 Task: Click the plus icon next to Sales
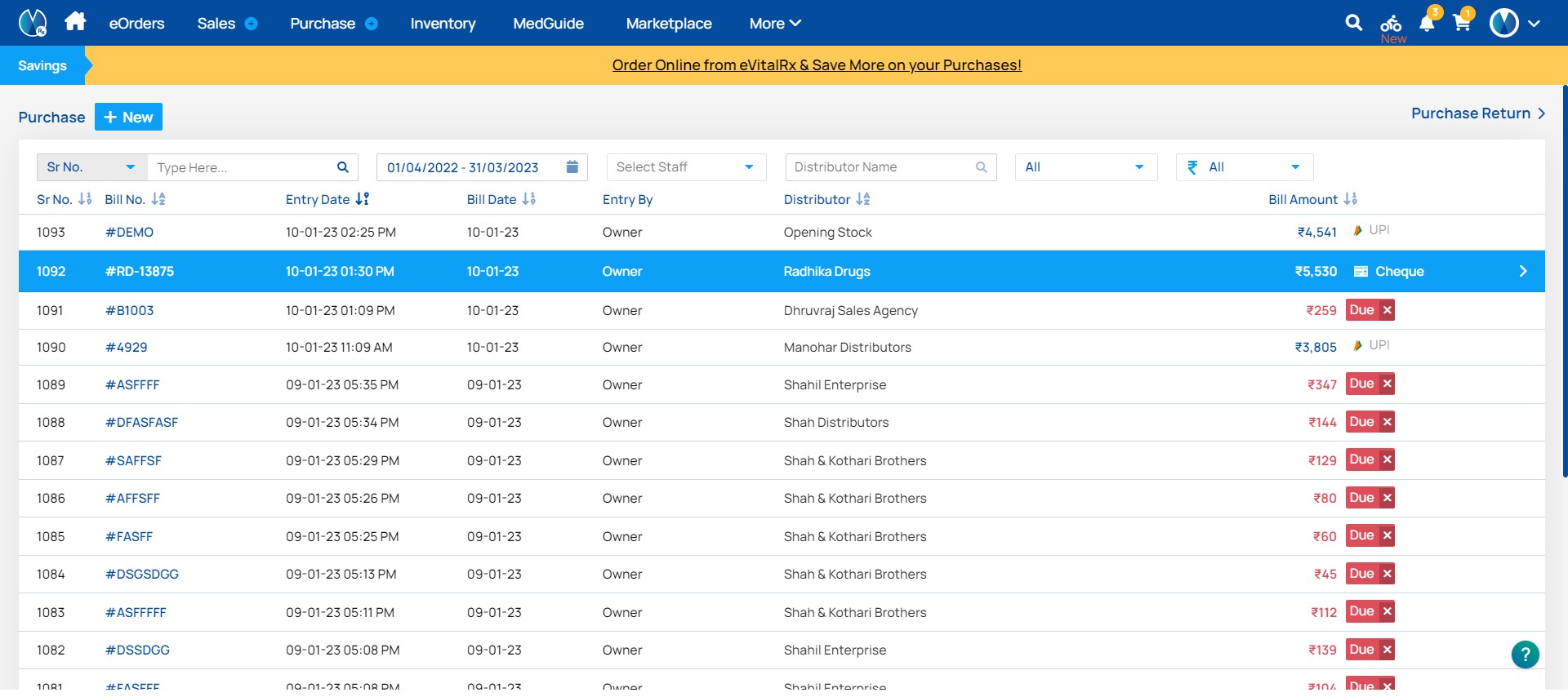252,24
